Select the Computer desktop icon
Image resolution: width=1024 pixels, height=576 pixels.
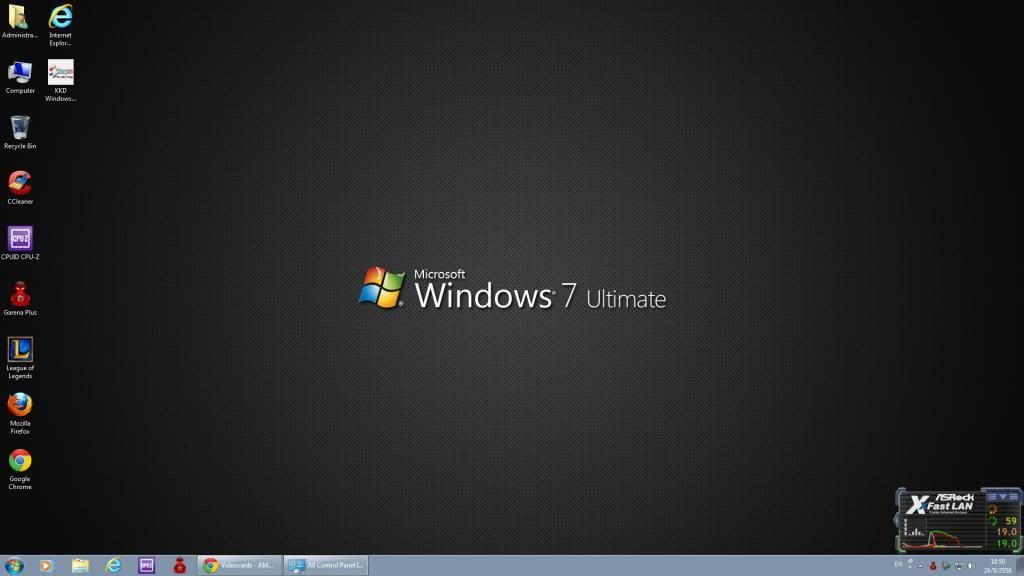(20, 77)
